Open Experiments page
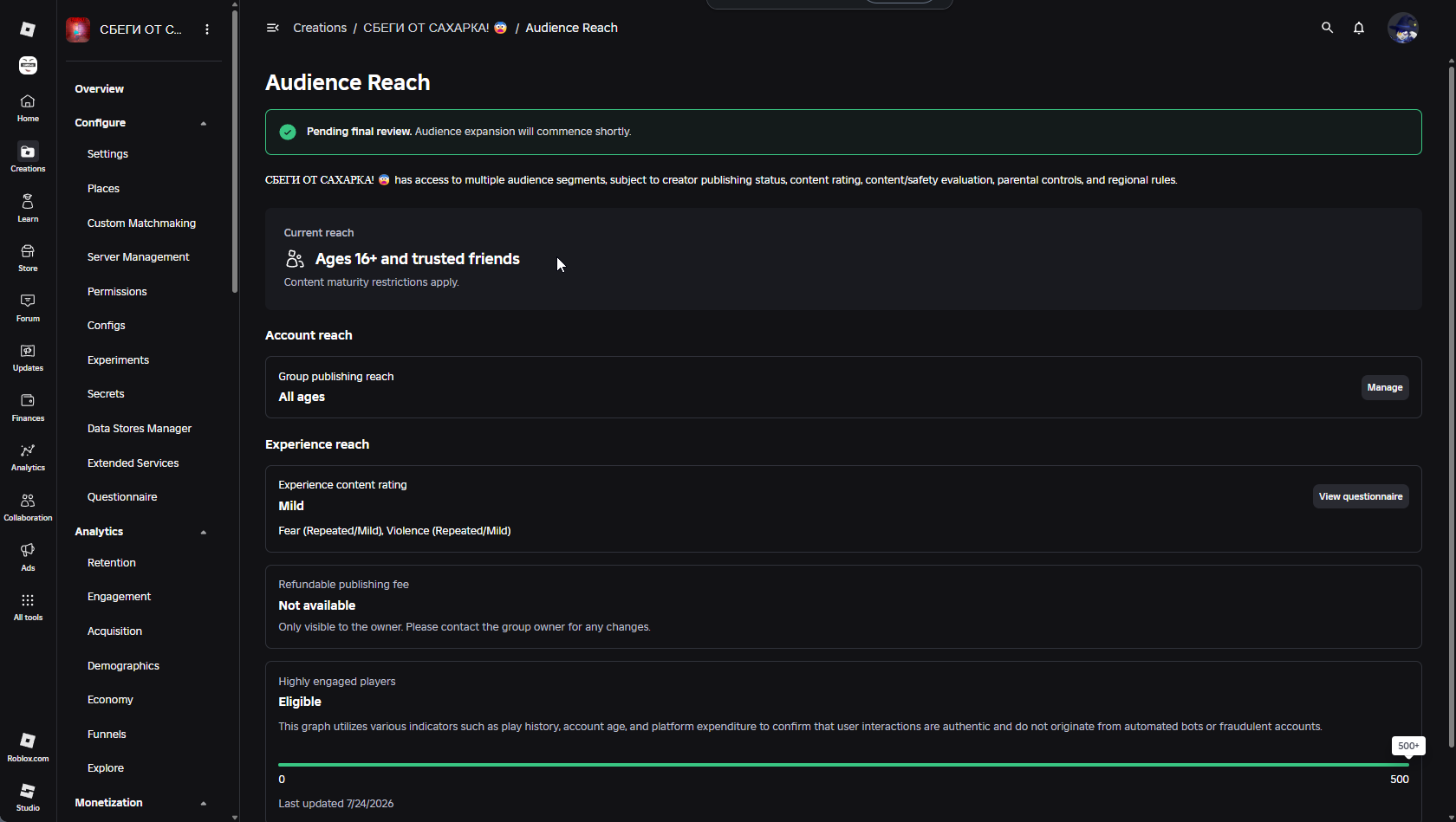1456x822 pixels. pyautogui.click(x=118, y=360)
